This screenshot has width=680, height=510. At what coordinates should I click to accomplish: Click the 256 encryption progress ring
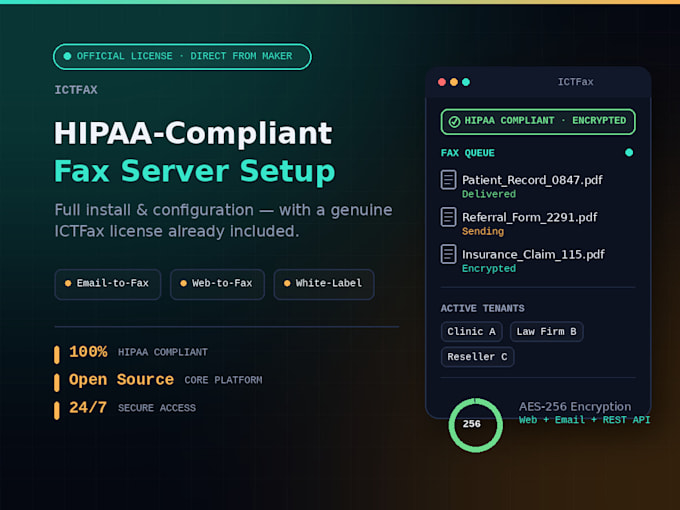(476, 425)
